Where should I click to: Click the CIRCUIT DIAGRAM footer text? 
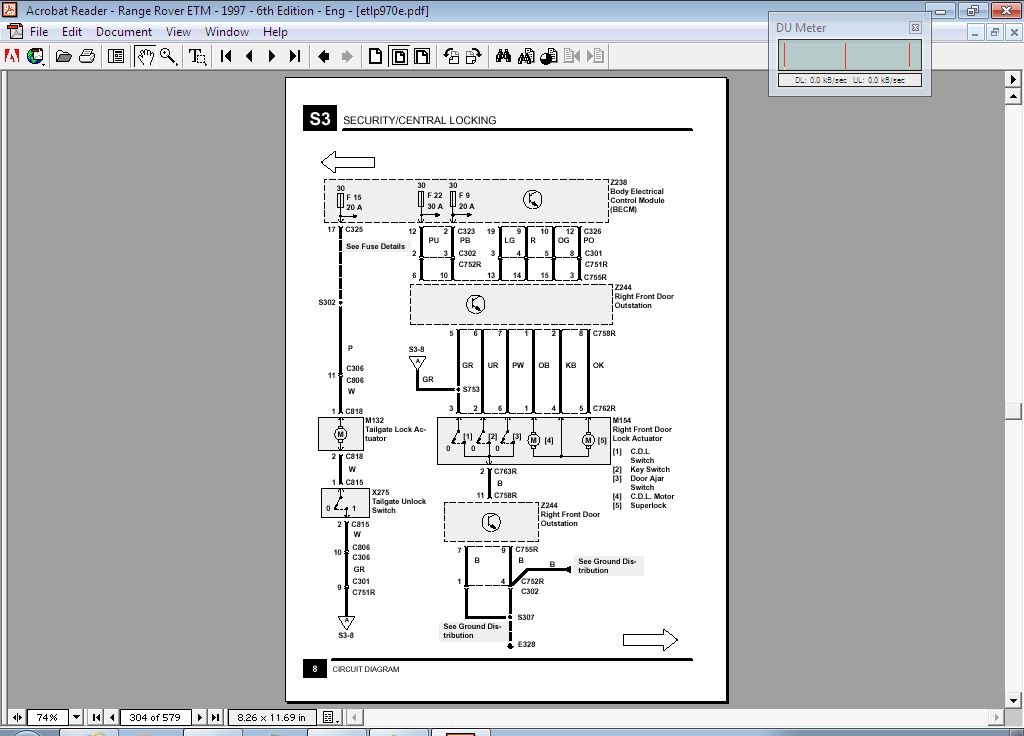(x=366, y=669)
